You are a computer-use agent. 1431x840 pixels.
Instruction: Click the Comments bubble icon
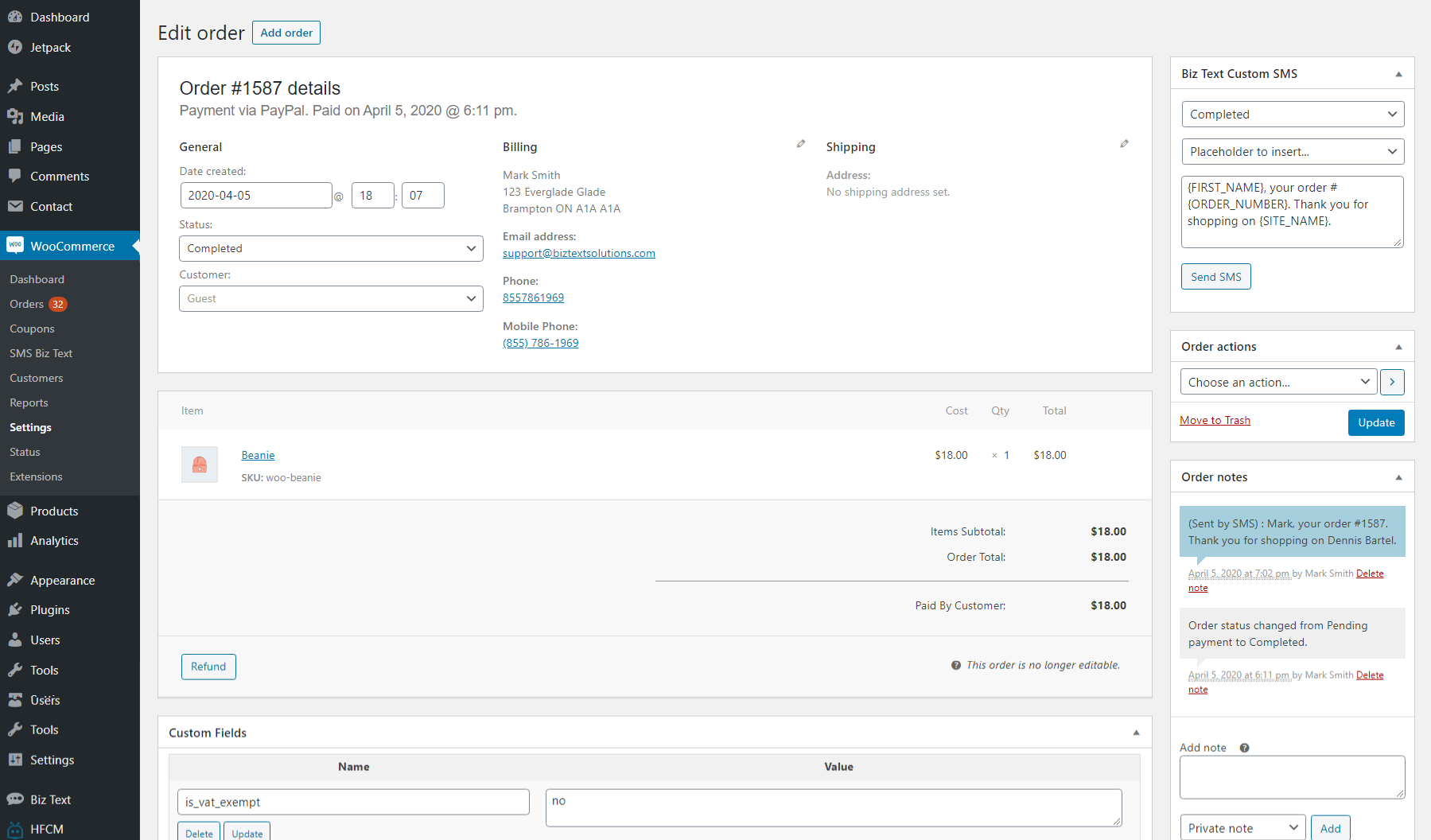[15, 176]
